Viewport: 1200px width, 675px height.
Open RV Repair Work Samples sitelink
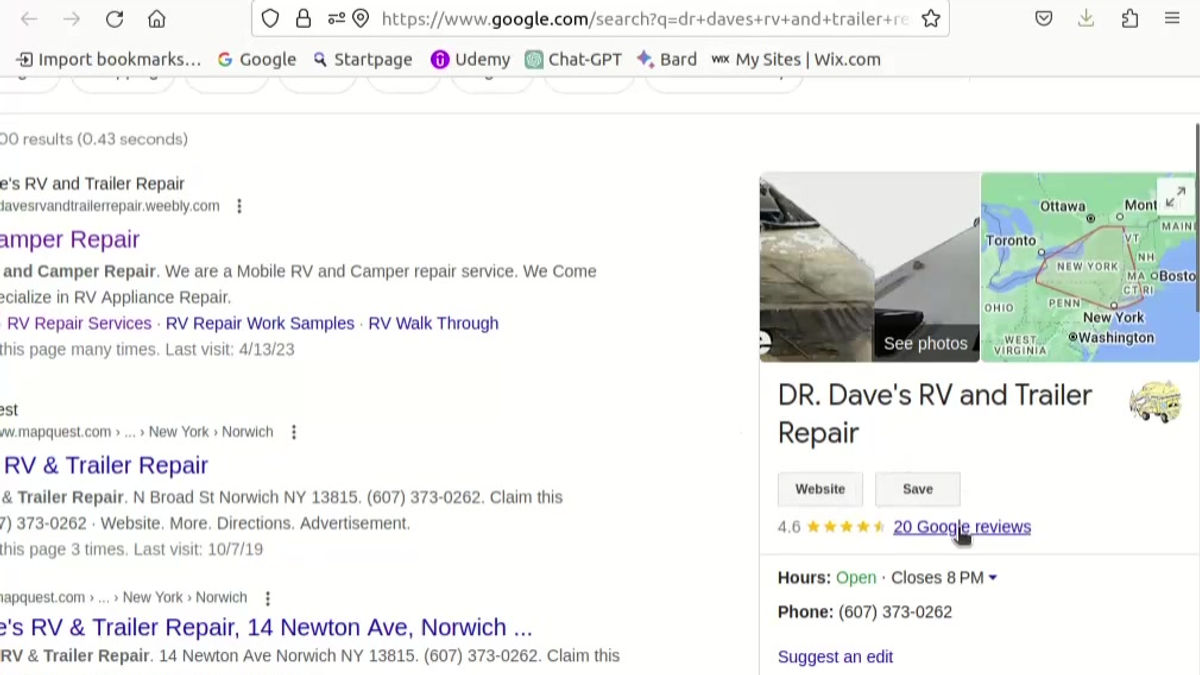[260, 323]
